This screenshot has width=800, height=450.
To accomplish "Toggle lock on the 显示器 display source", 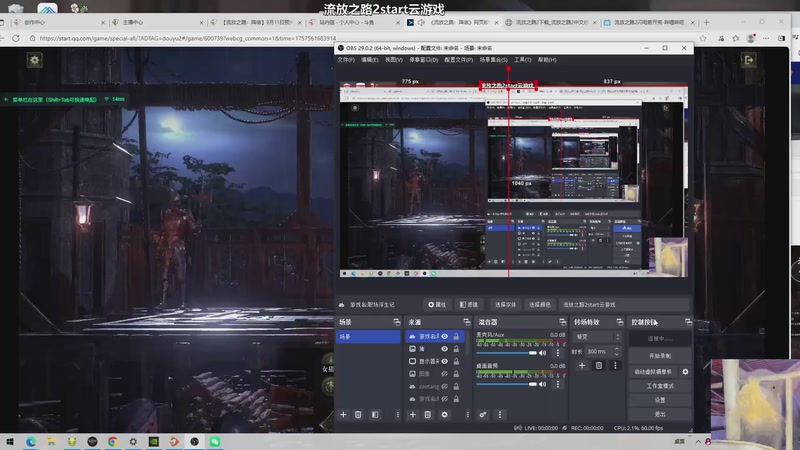I will pos(456,361).
